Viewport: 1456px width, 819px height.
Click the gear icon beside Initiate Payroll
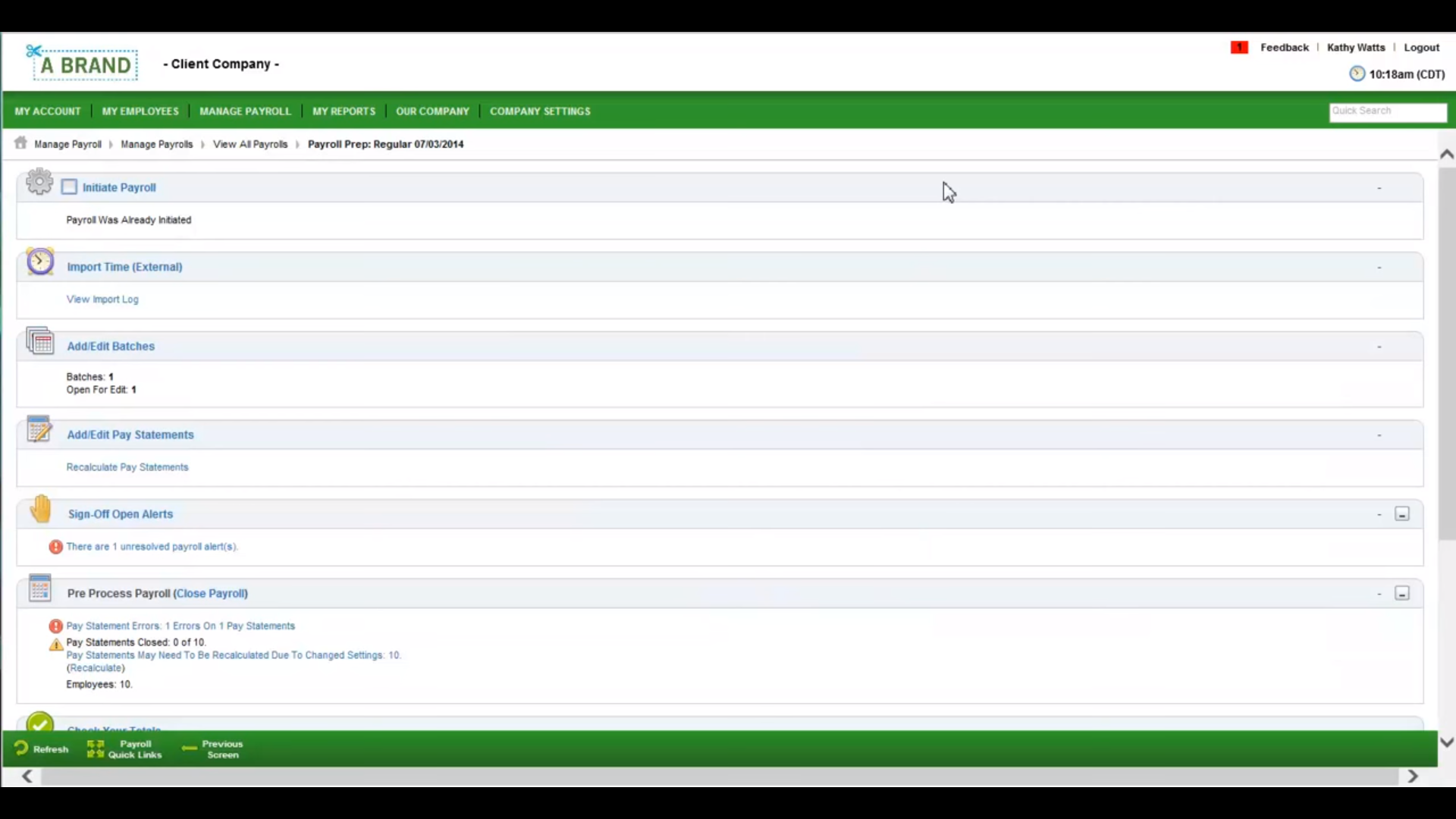39,182
